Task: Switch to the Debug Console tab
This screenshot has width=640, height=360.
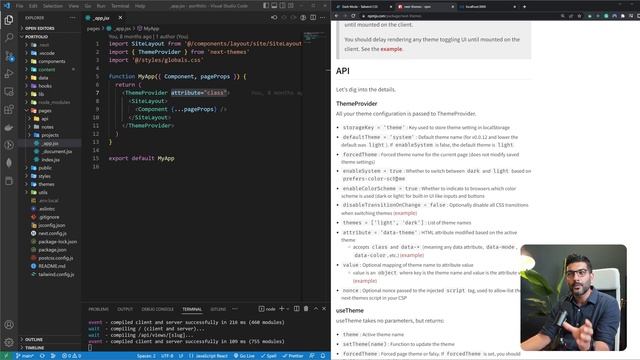Action: (157, 309)
